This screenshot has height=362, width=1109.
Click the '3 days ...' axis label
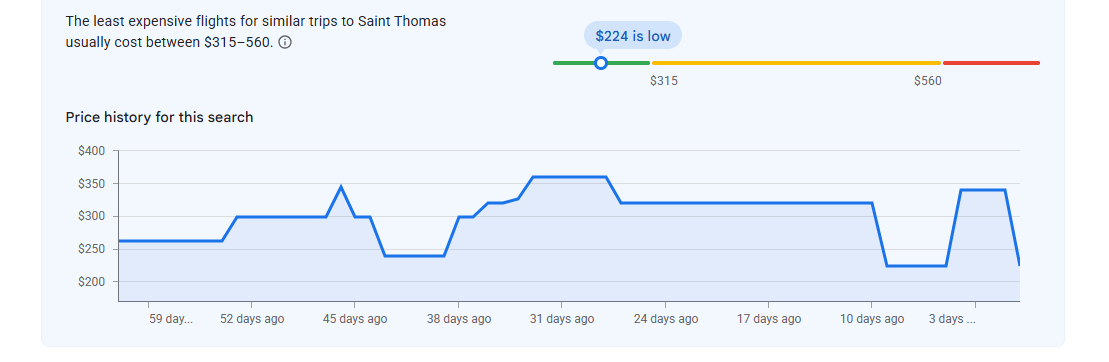coord(952,319)
